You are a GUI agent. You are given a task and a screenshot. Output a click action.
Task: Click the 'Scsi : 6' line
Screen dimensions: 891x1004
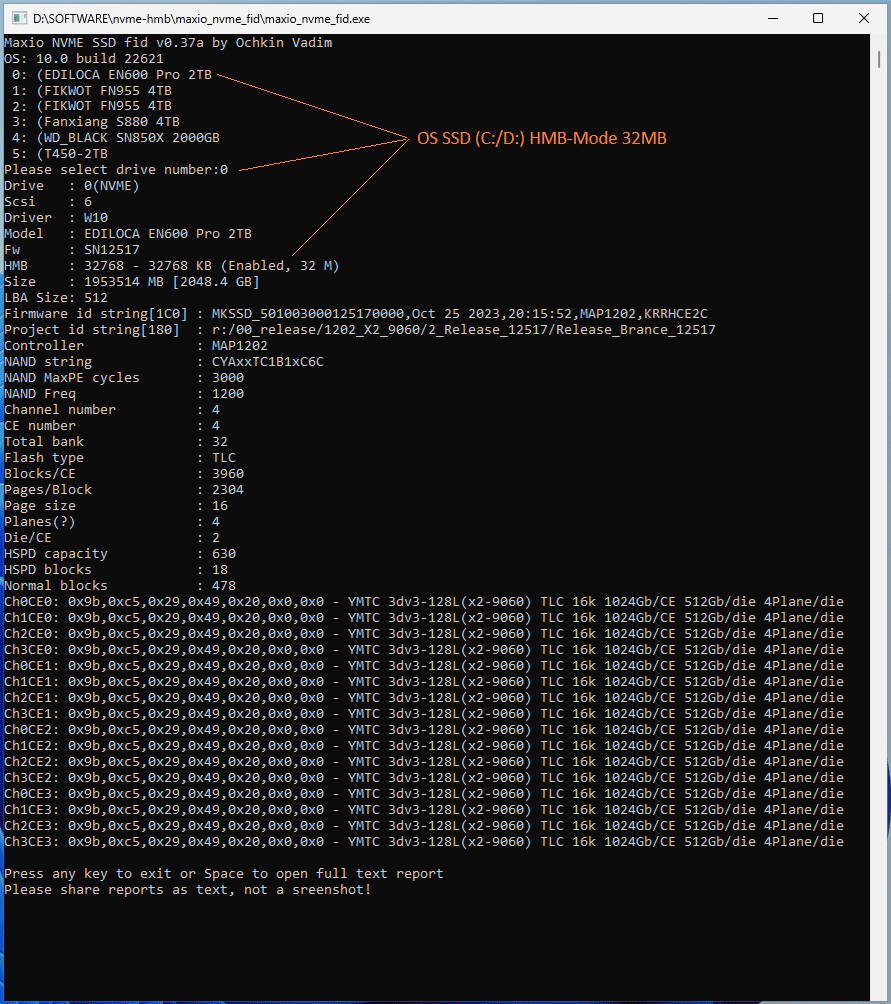tap(48, 202)
